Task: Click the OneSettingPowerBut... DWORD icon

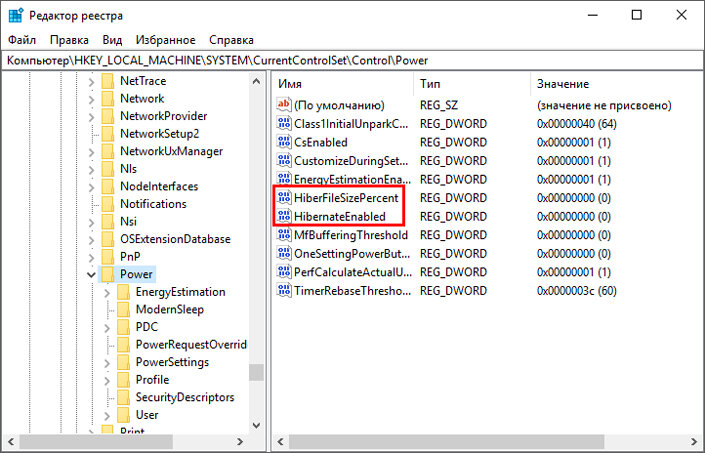Action: (284, 253)
